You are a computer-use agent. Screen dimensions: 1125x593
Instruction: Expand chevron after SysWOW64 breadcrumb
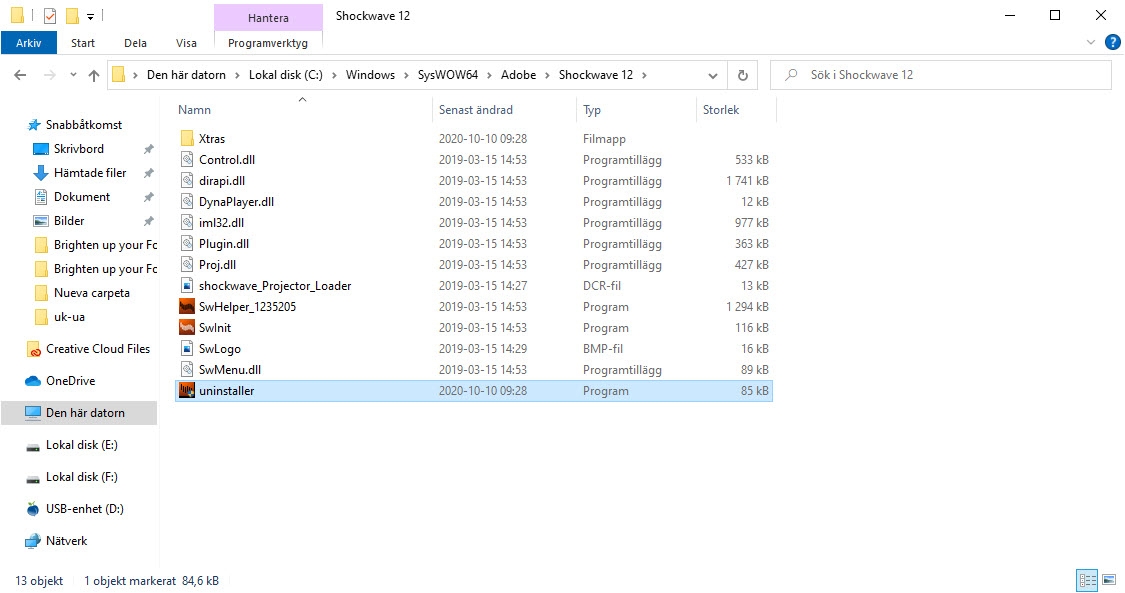pos(489,75)
